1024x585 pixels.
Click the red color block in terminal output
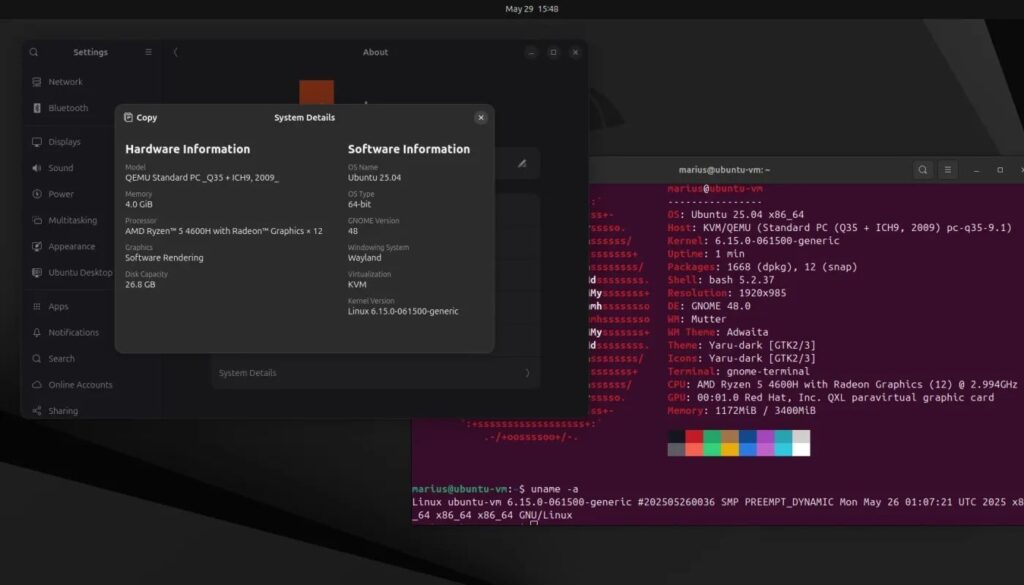pos(694,437)
